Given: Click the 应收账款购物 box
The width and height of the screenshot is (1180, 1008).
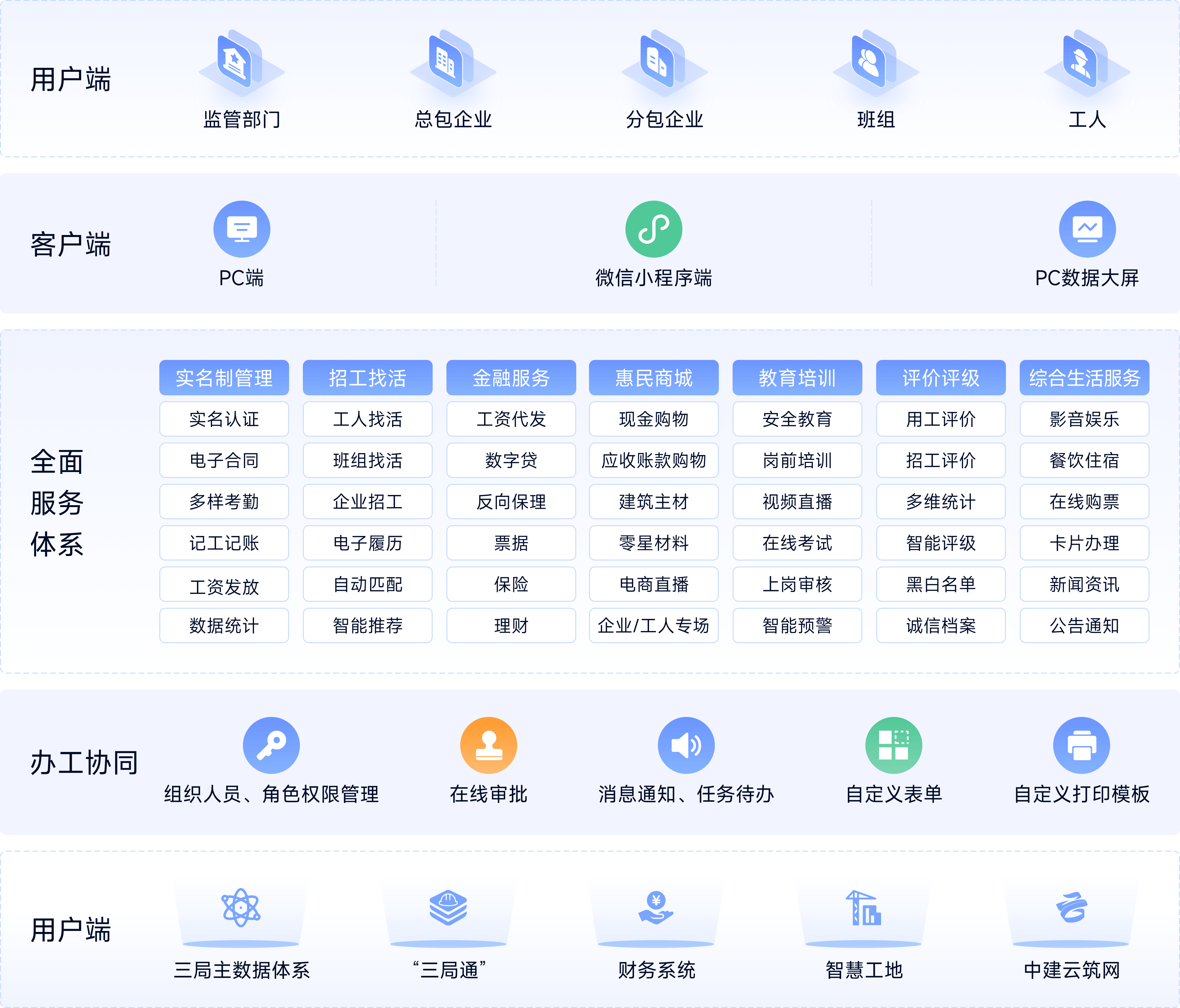Looking at the screenshot, I should (x=653, y=460).
